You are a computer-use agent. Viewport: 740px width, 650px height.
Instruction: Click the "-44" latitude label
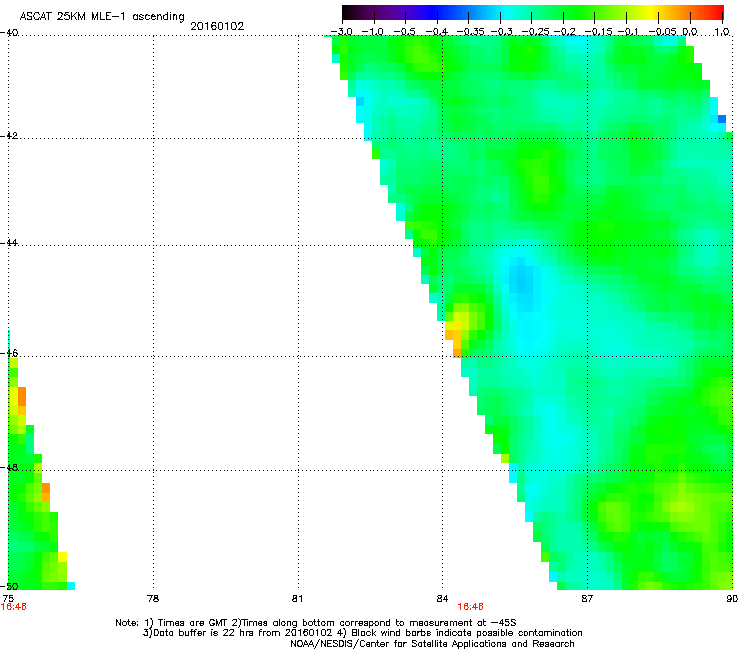[9, 243]
